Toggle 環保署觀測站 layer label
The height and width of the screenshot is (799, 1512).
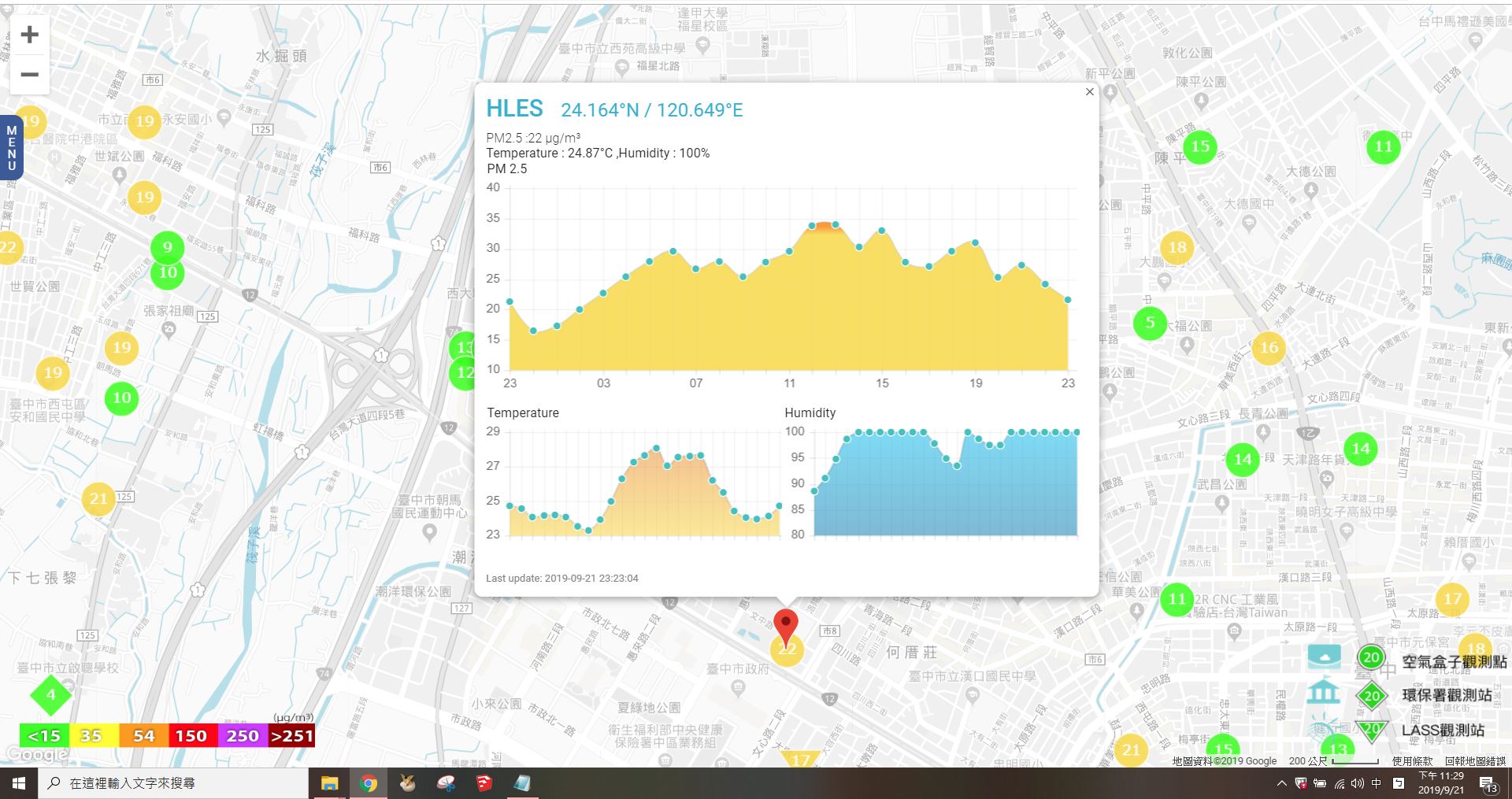1447,695
